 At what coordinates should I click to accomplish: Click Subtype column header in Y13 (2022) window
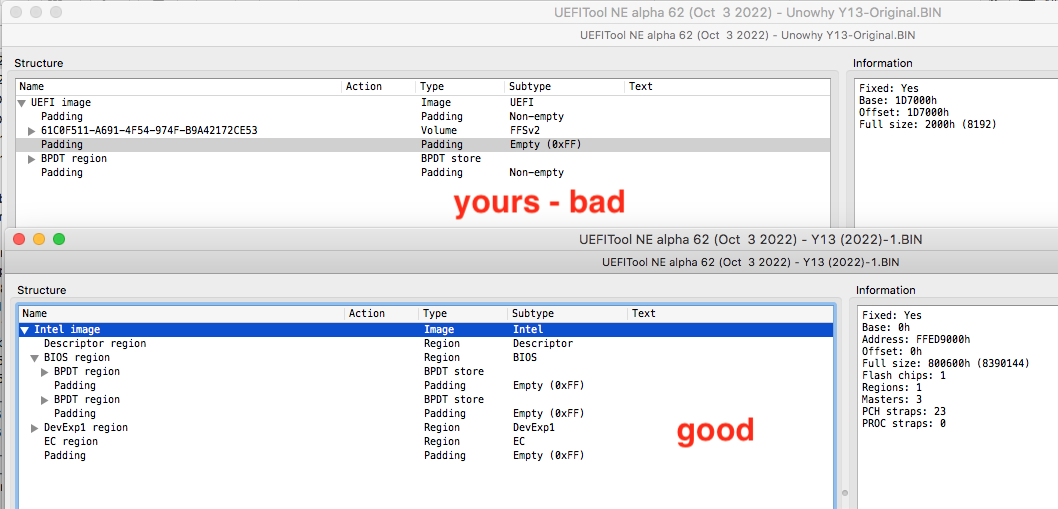(568, 313)
